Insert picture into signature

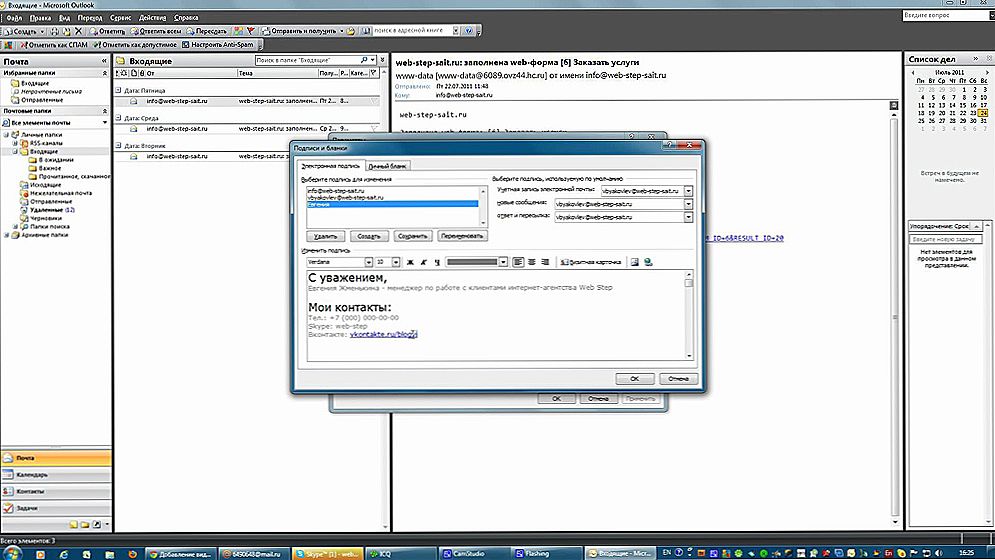634,262
